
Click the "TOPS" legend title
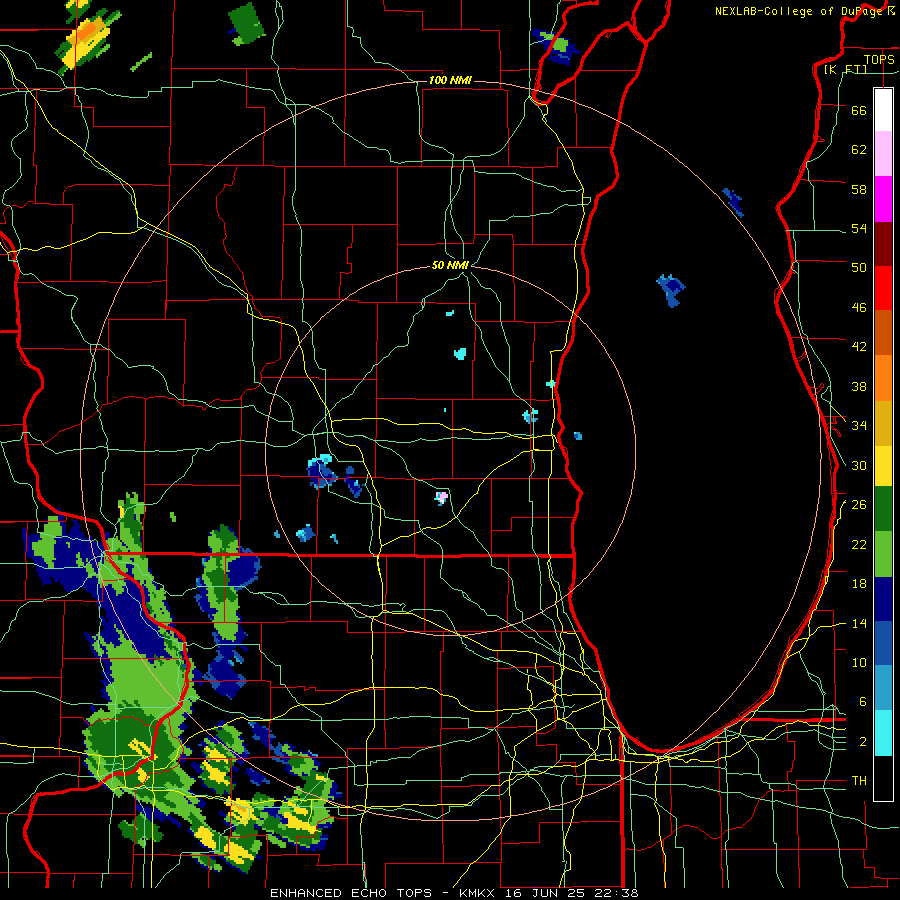pyautogui.click(x=879, y=60)
